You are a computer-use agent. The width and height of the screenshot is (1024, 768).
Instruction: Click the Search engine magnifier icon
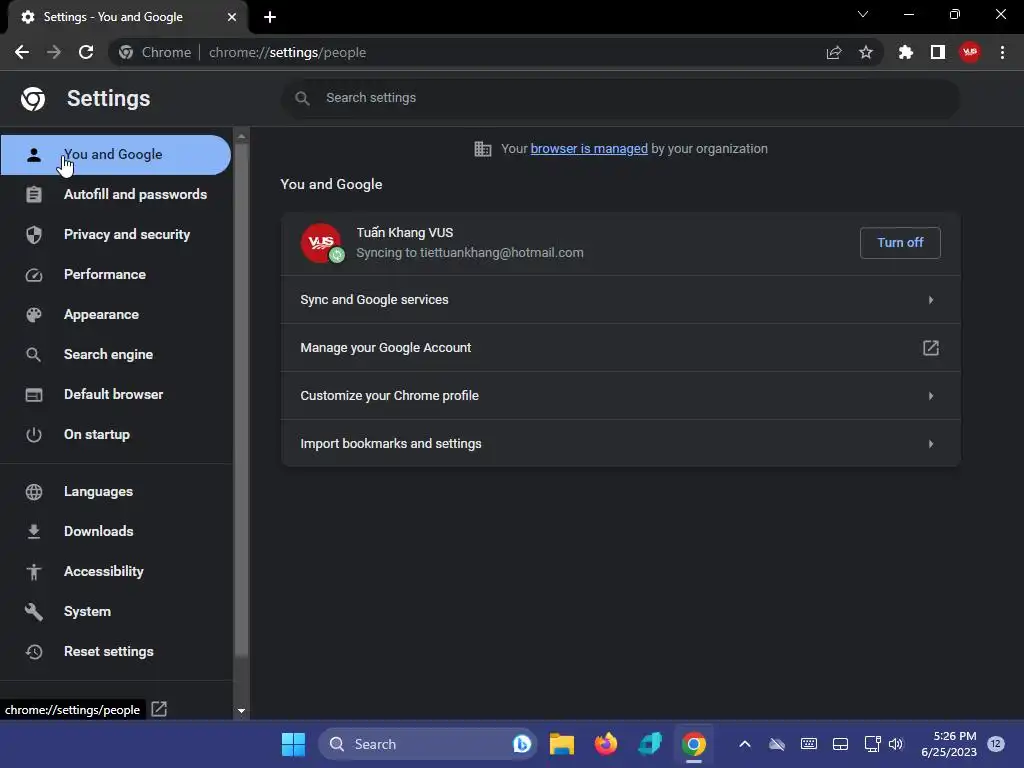coord(34,355)
